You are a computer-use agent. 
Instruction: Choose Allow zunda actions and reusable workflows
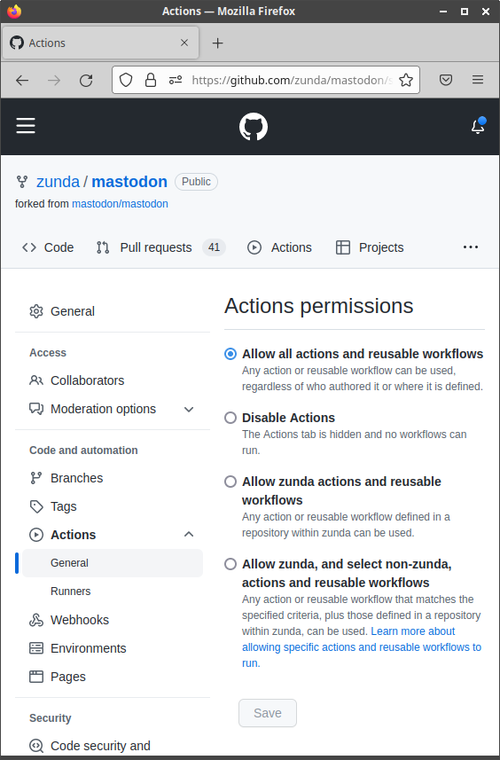click(x=231, y=482)
